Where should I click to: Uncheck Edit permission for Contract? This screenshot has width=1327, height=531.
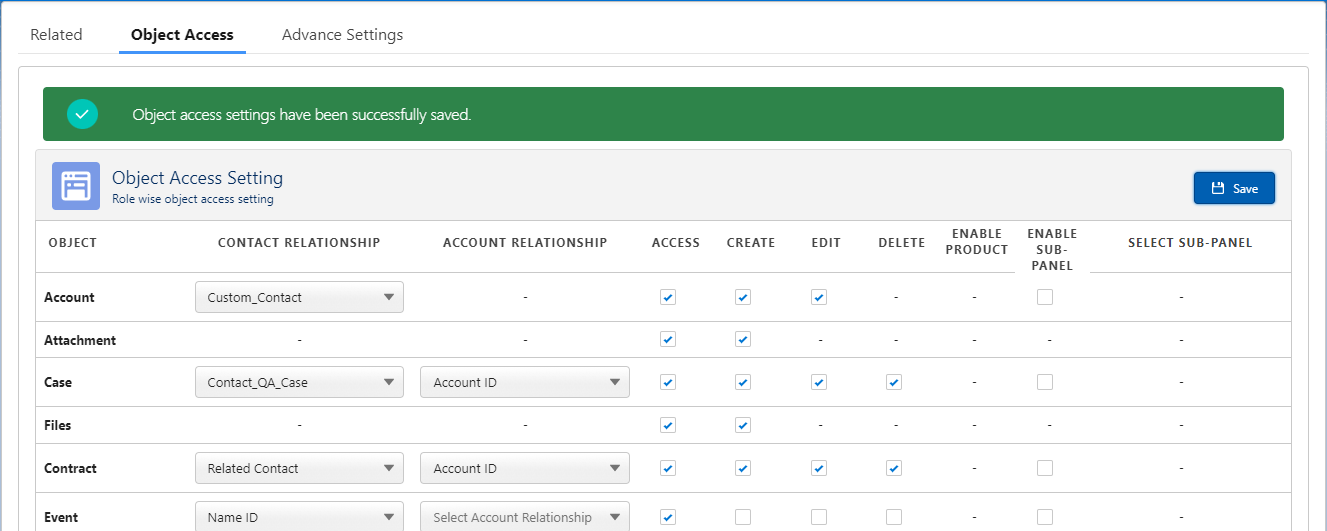pyautogui.click(x=819, y=468)
